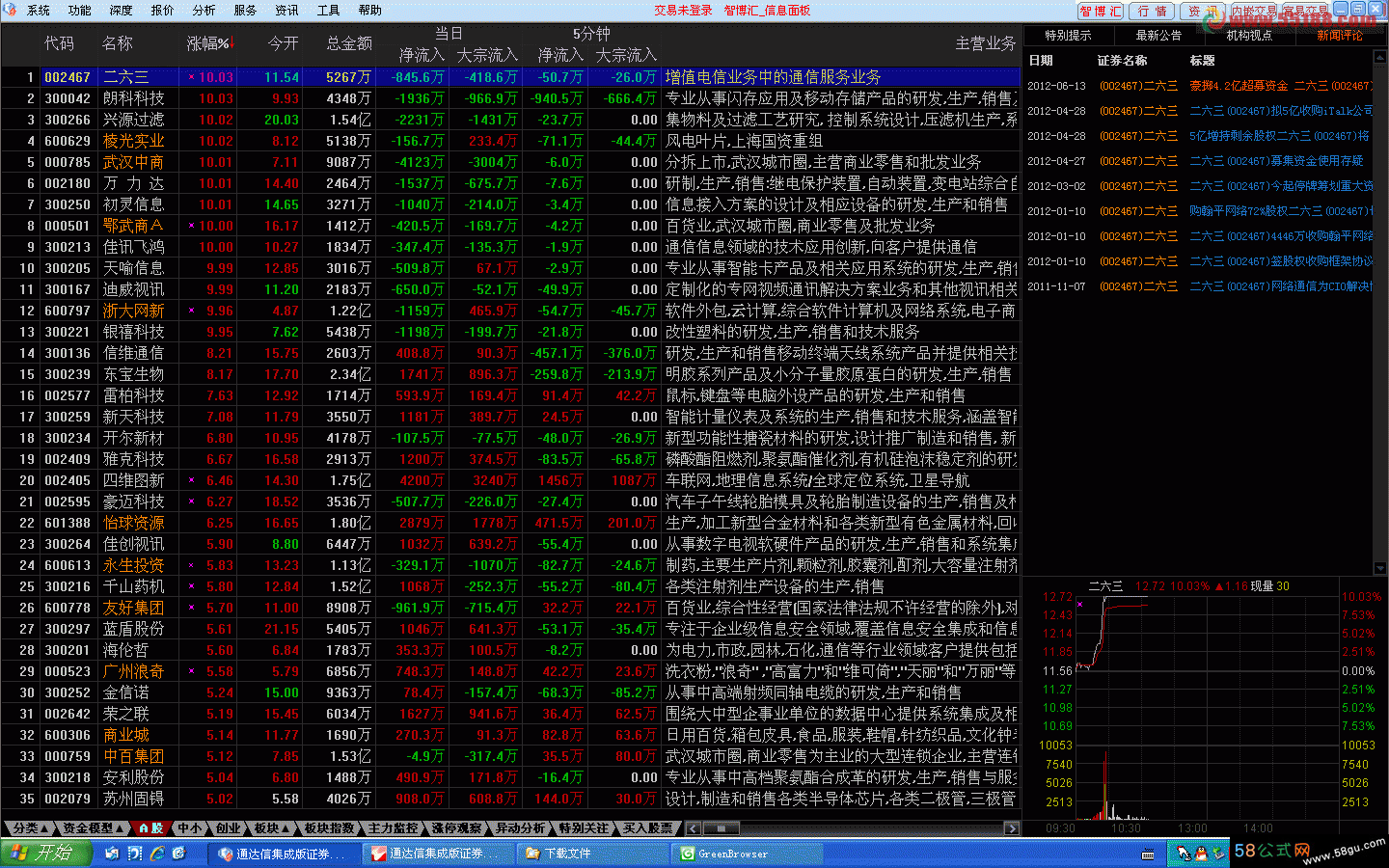This screenshot has height=868, width=1389.
Task: Select the 特别关注 bottom tab
Action: coord(585,828)
